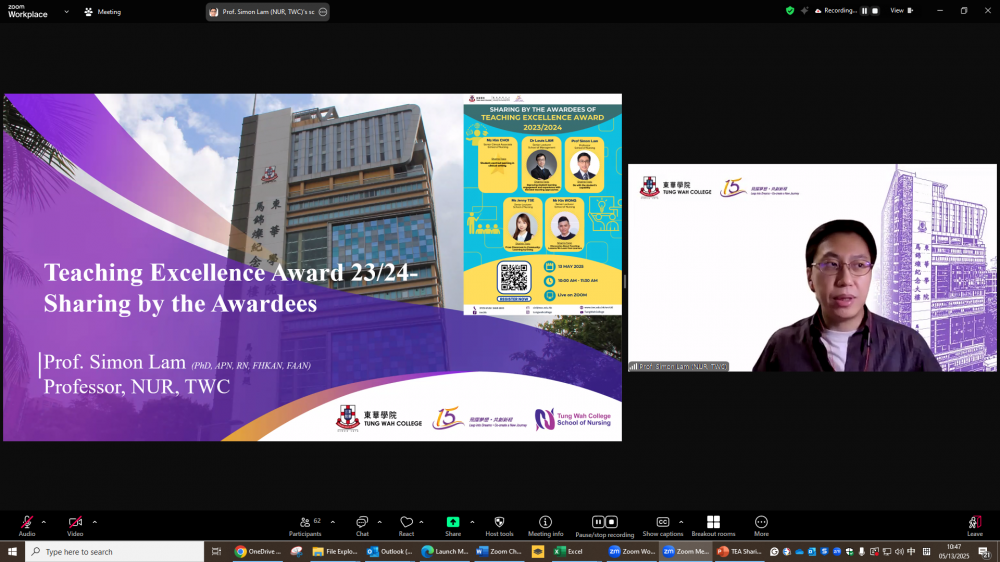
Task: Toggle Show captions
Action: (663, 526)
